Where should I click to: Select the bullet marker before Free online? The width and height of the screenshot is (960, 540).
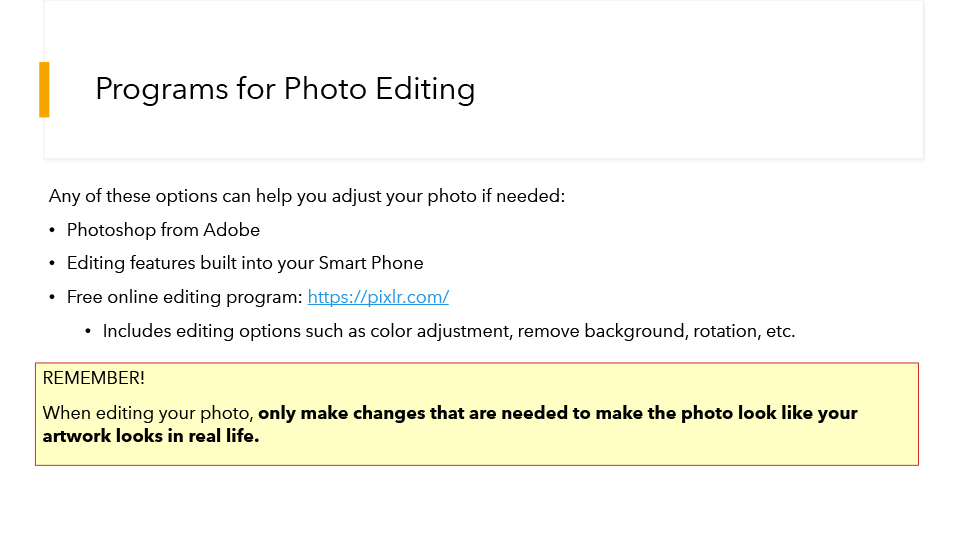52,297
